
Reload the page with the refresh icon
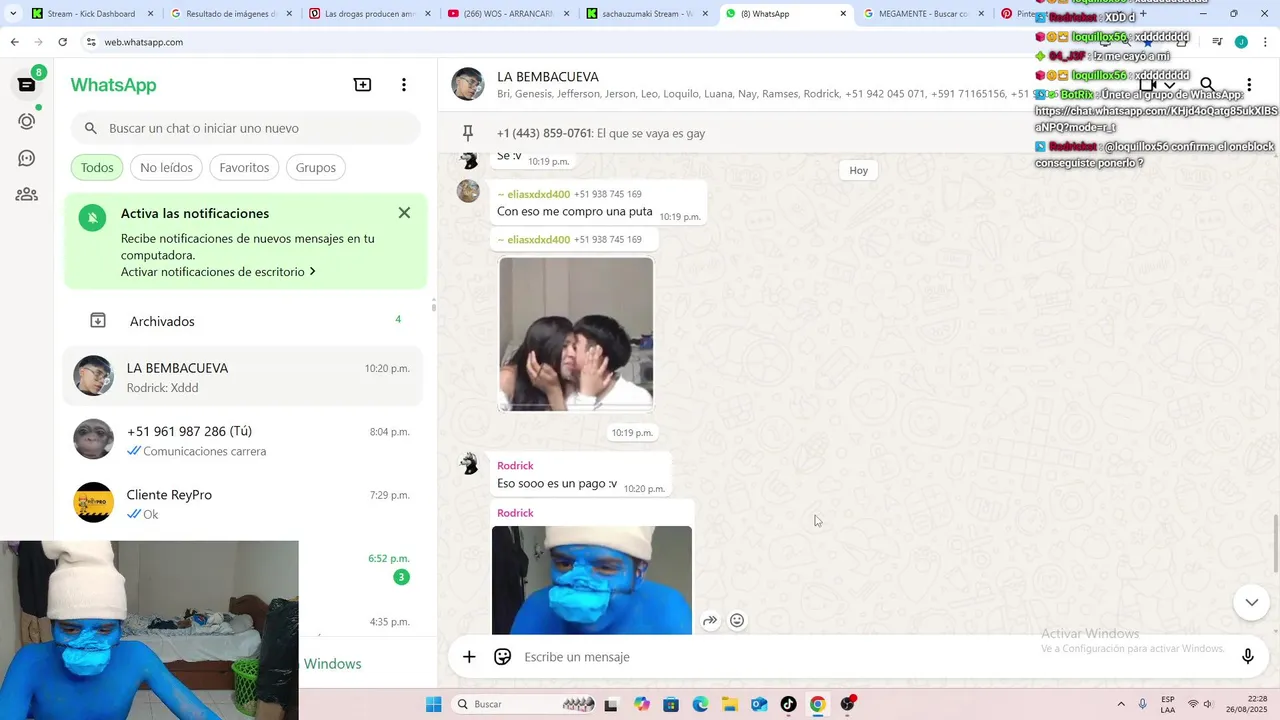(x=62, y=42)
